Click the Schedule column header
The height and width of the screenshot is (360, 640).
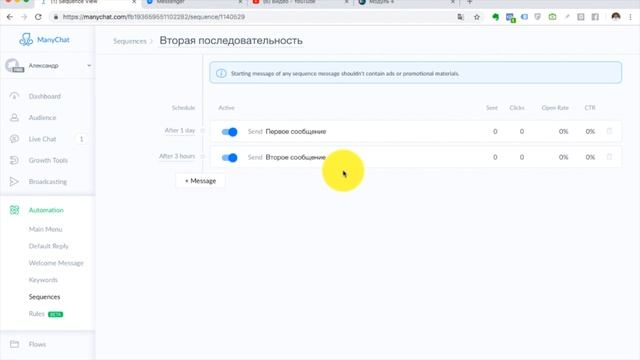183,108
